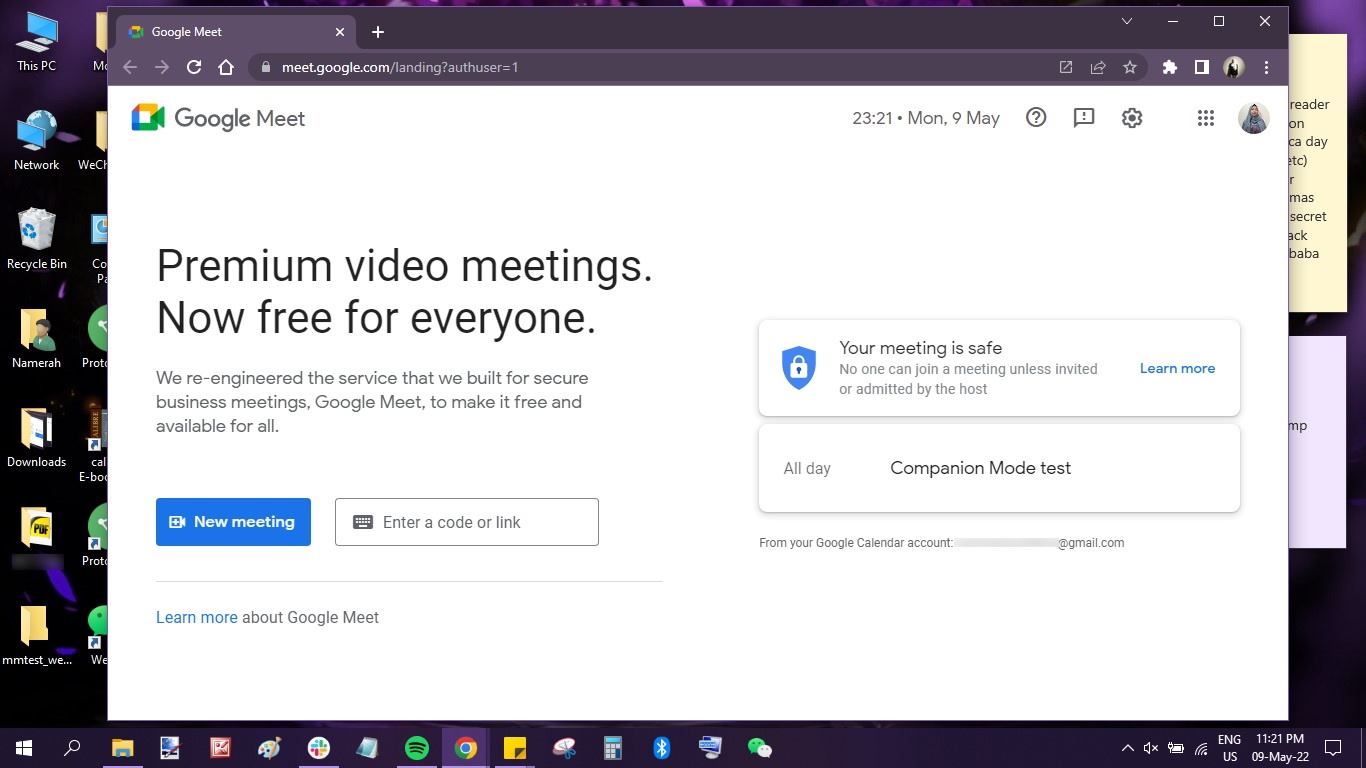The image size is (1366, 768).
Task: Open This PC desktop icon
Action: (x=37, y=42)
